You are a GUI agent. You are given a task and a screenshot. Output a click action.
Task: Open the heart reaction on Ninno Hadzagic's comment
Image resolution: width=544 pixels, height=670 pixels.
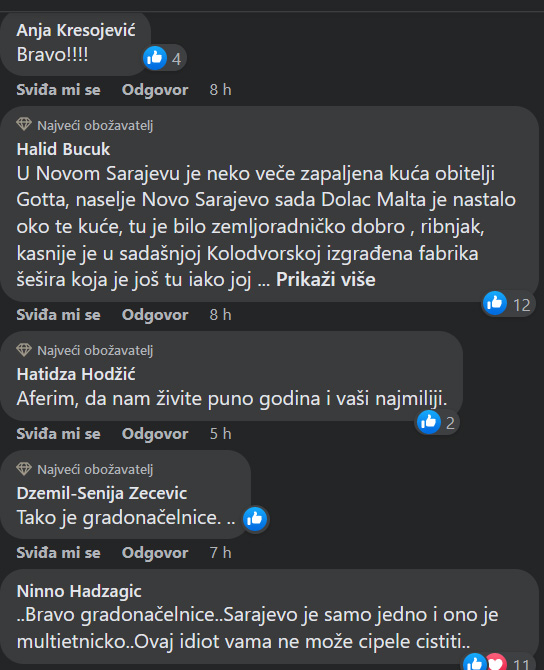(x=495, y=663)
